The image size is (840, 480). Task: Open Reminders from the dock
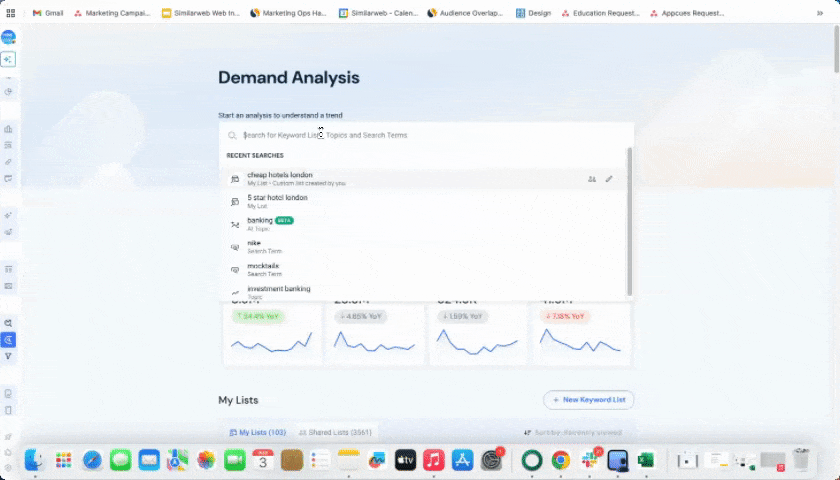[320, 460]
